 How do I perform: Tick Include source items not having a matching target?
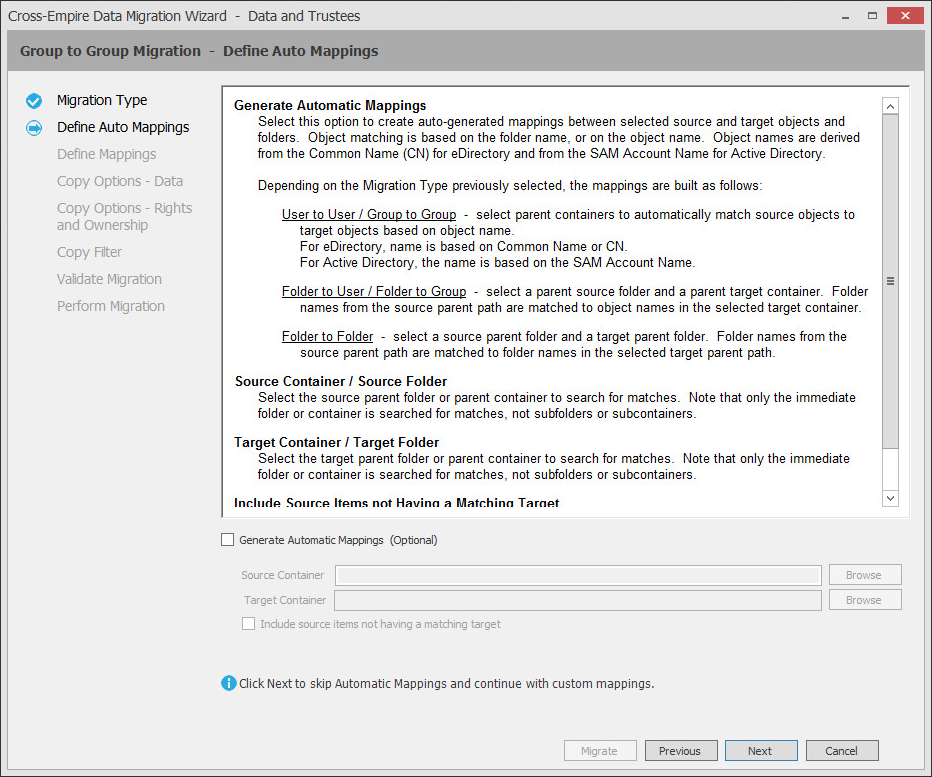pyautogui.click(x=248, y=624)
